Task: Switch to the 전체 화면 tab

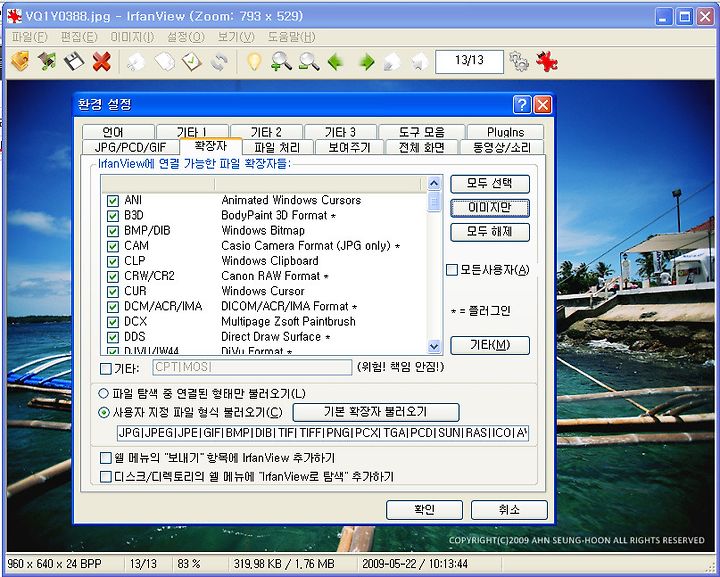Action: [x=422, y=147]
